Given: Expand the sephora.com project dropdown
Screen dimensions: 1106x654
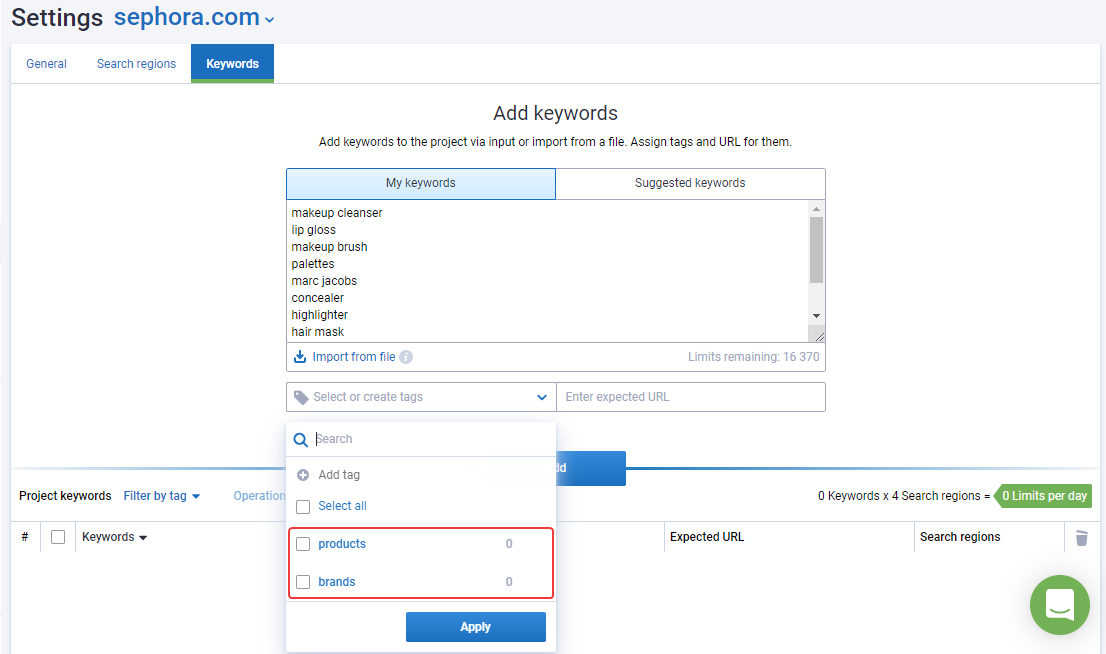Looking at the screenshot, I should pyautogui.click(x=269, y=20).
